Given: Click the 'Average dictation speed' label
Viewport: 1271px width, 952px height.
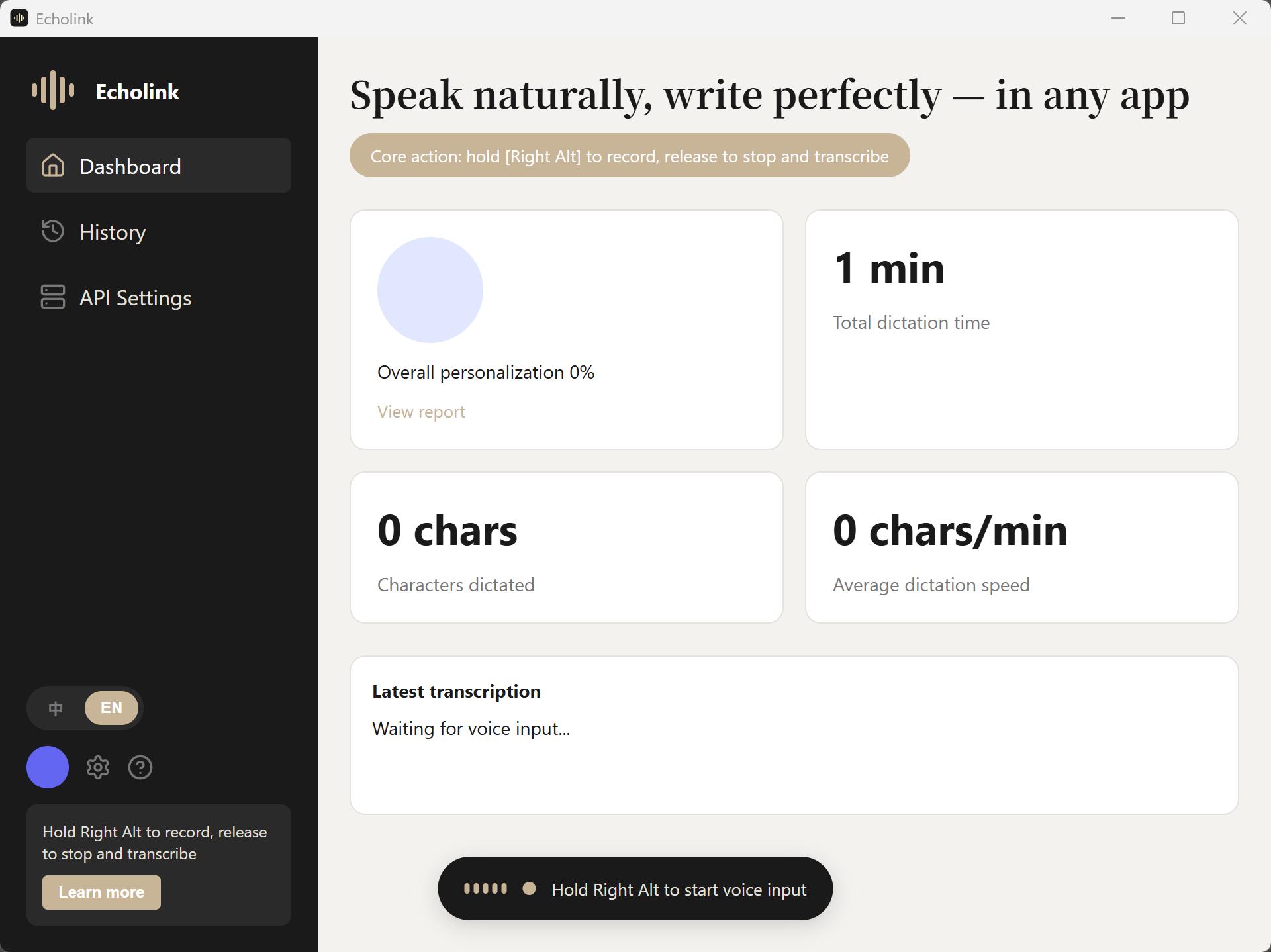Looking at the screenshot, I should coord(931,585).
